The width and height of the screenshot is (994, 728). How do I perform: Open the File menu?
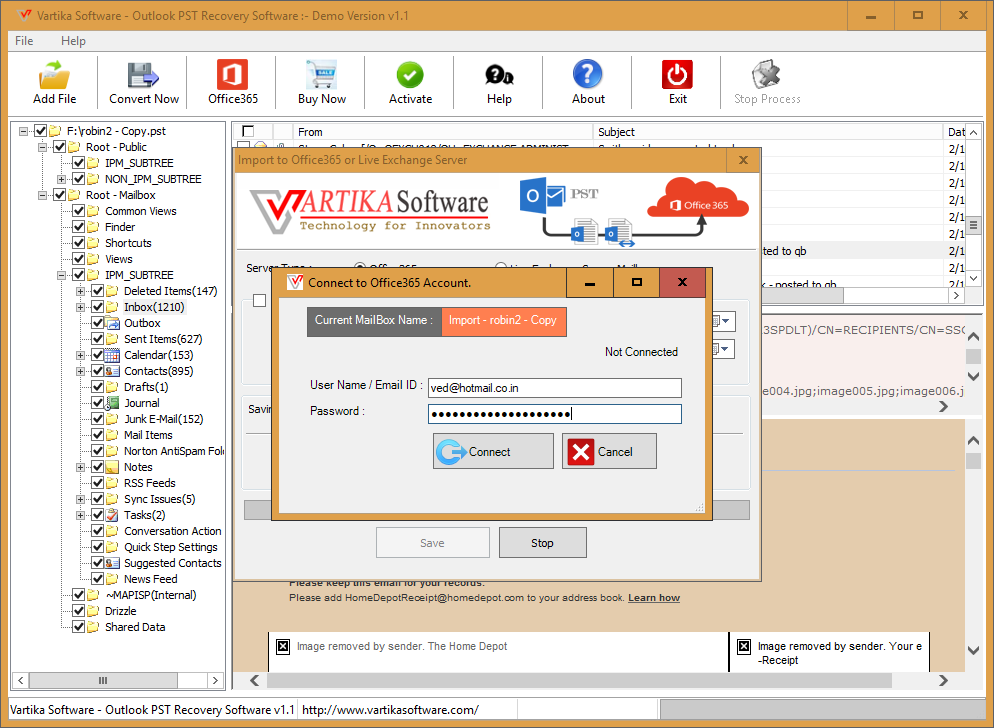24,41
